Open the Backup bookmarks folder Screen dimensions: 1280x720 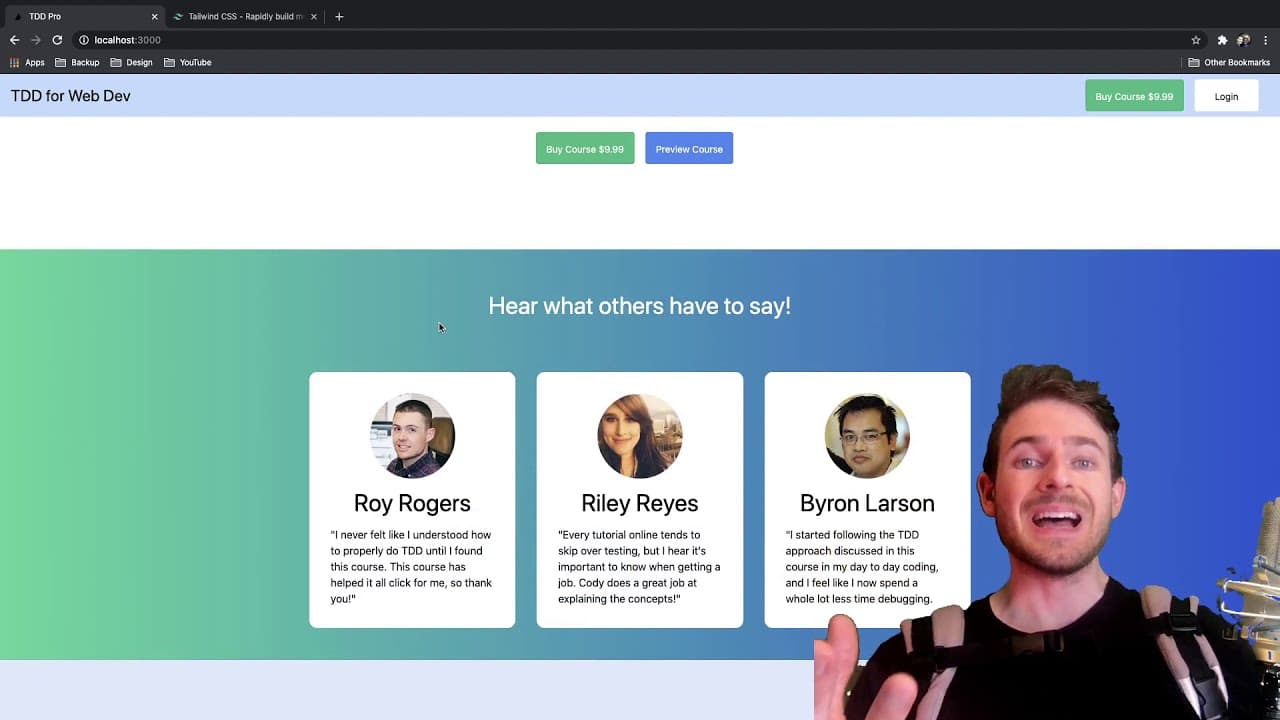tap(77, 62)
